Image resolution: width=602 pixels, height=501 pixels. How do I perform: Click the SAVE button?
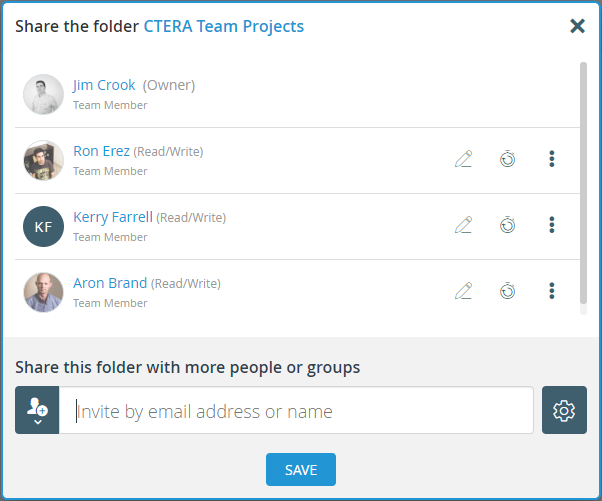(300, 470)
